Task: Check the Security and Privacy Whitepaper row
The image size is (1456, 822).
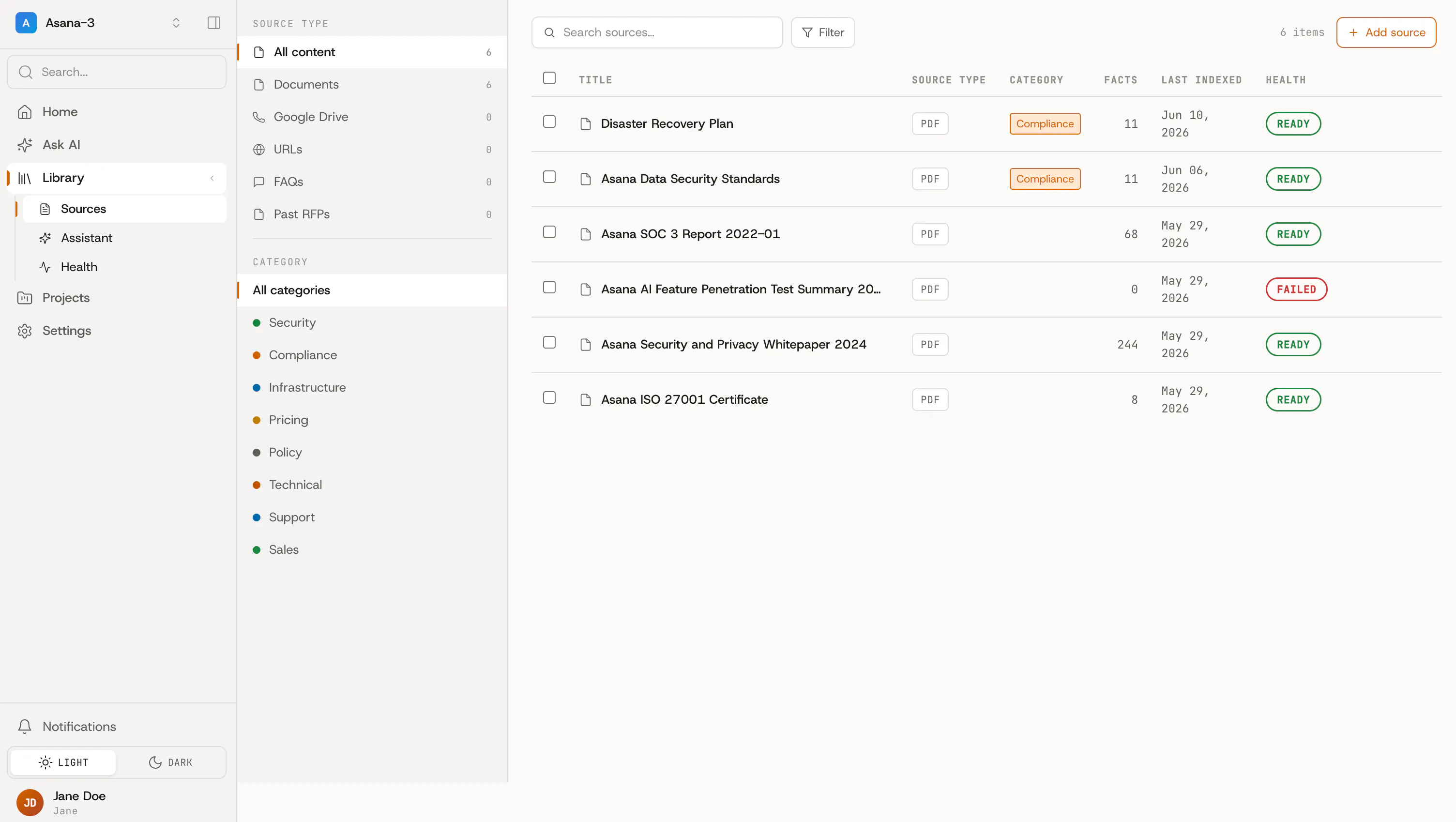Action: [549, 343]
